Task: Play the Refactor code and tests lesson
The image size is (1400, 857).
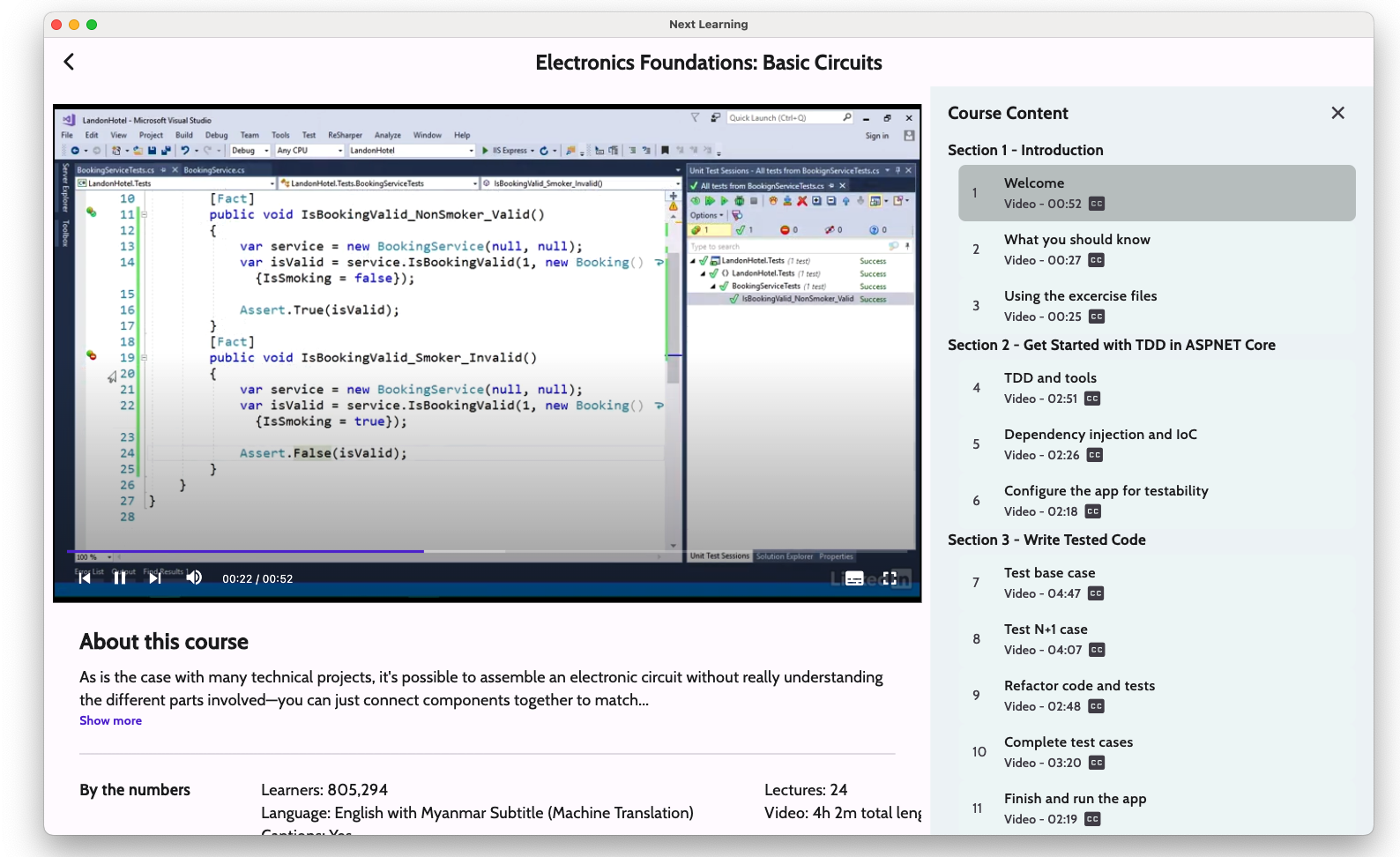Action: [x=1079, y=686]
